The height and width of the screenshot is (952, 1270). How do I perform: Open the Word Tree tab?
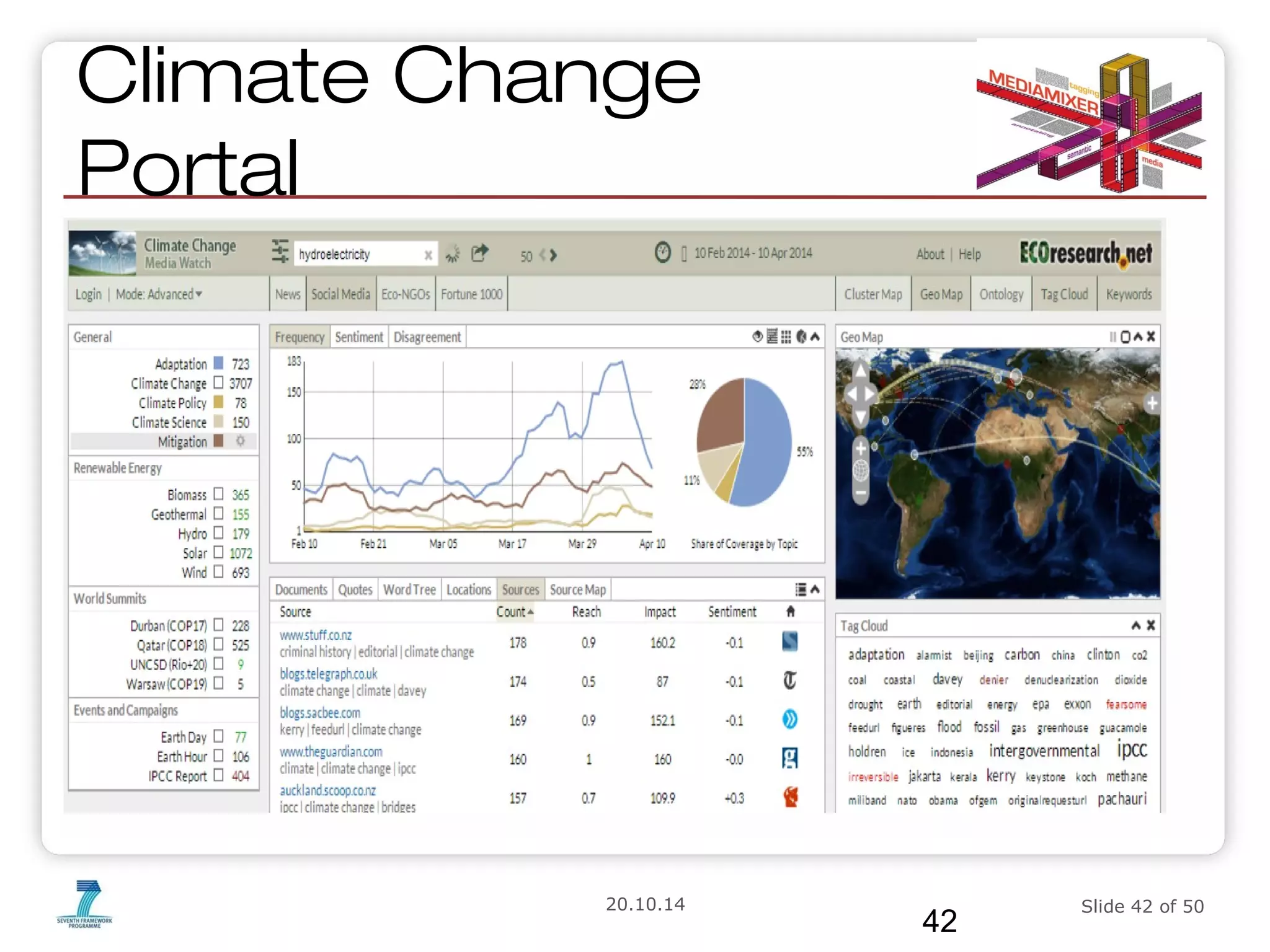pos(409,589)
